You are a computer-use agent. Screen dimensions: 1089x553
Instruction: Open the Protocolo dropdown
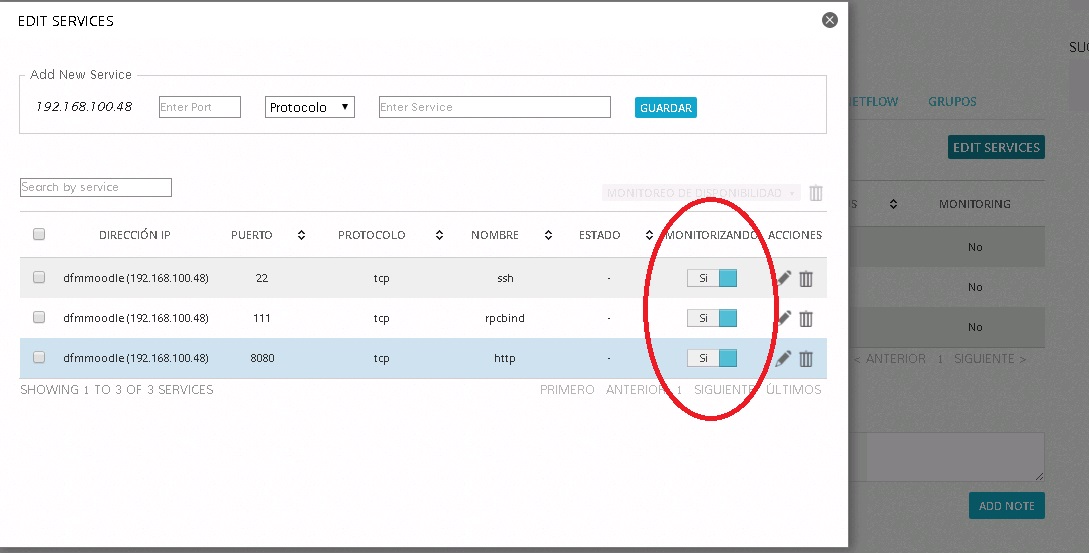click(310, 107)
